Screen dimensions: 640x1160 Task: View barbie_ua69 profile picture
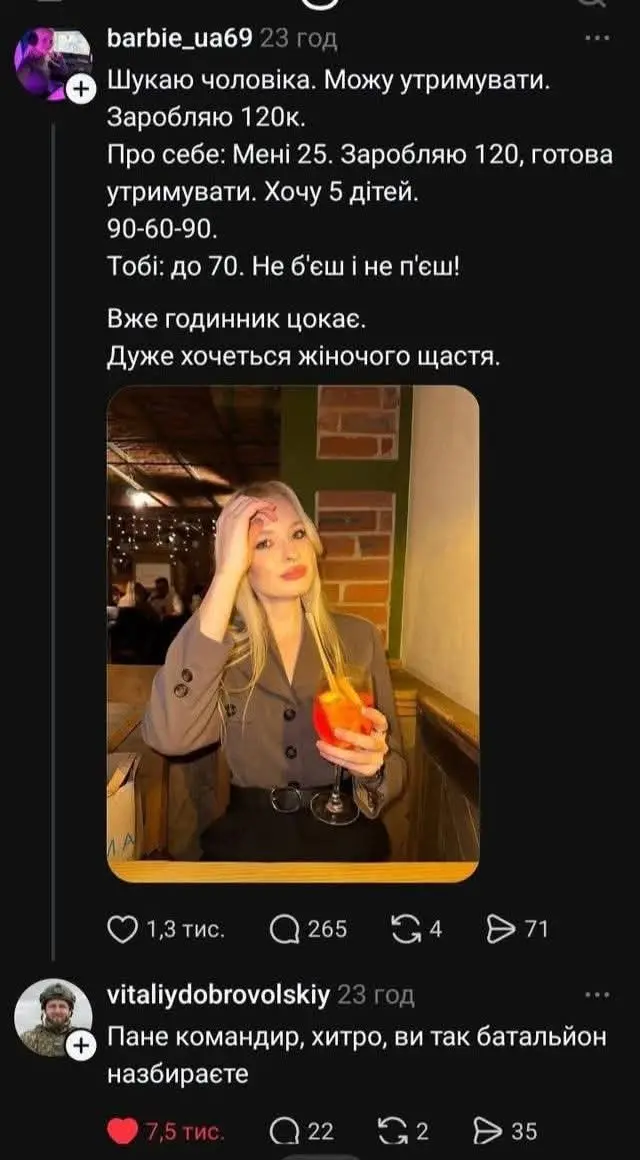click(53, 63)
